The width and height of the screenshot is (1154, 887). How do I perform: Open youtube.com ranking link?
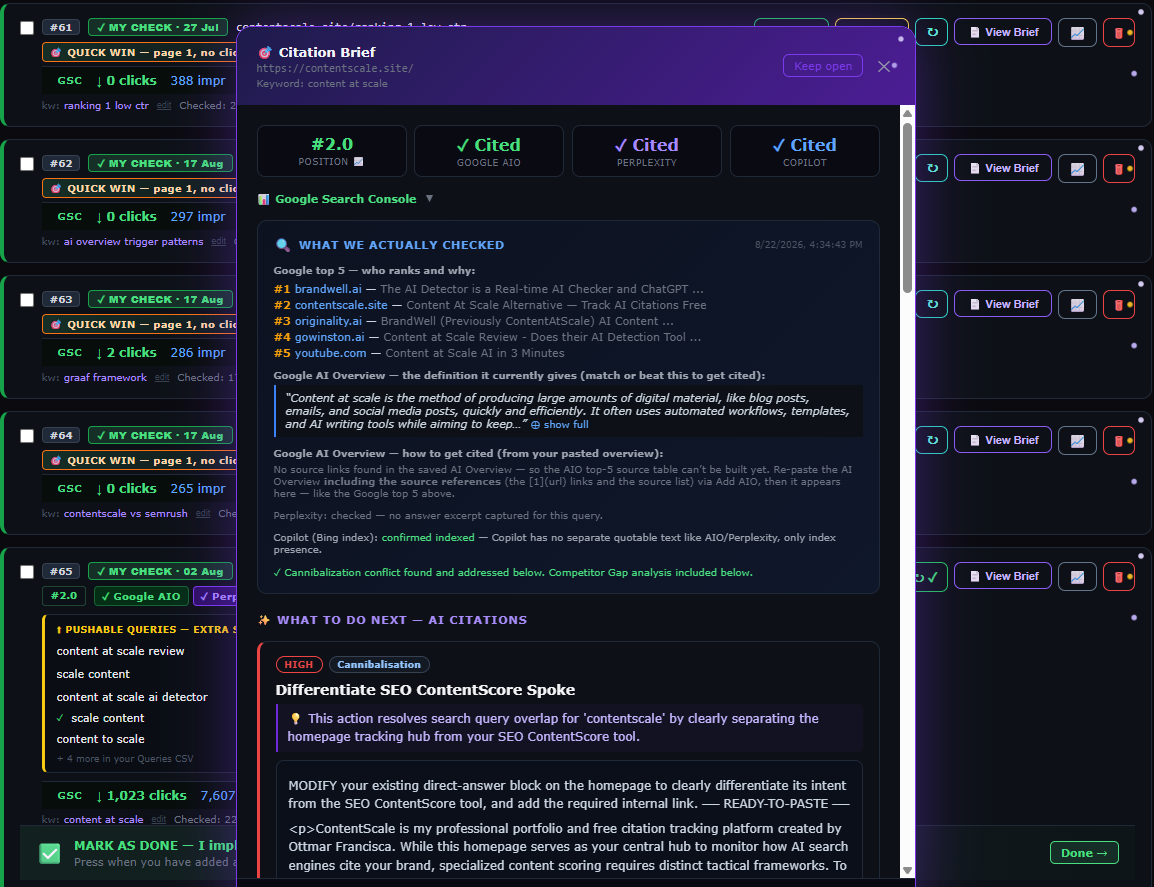(330, 353)
